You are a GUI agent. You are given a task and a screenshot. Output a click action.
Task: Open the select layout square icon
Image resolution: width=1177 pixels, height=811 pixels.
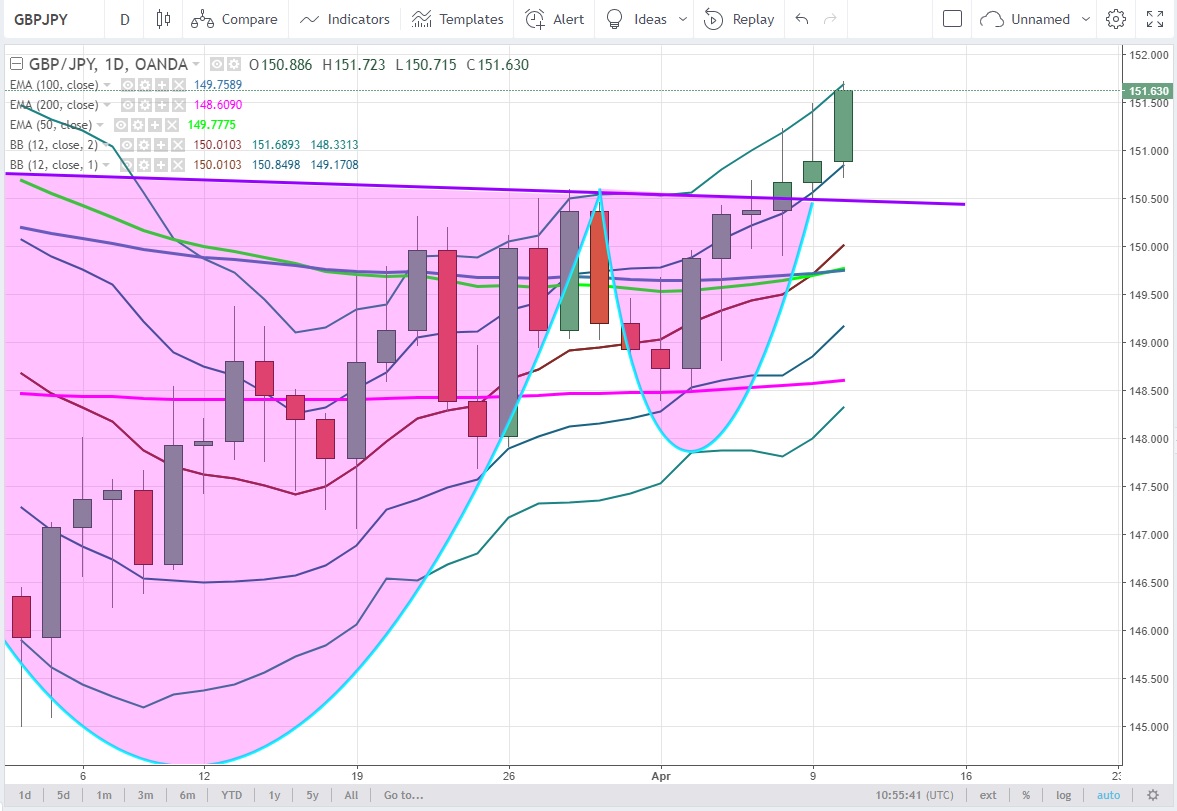(x=952, y=19)
